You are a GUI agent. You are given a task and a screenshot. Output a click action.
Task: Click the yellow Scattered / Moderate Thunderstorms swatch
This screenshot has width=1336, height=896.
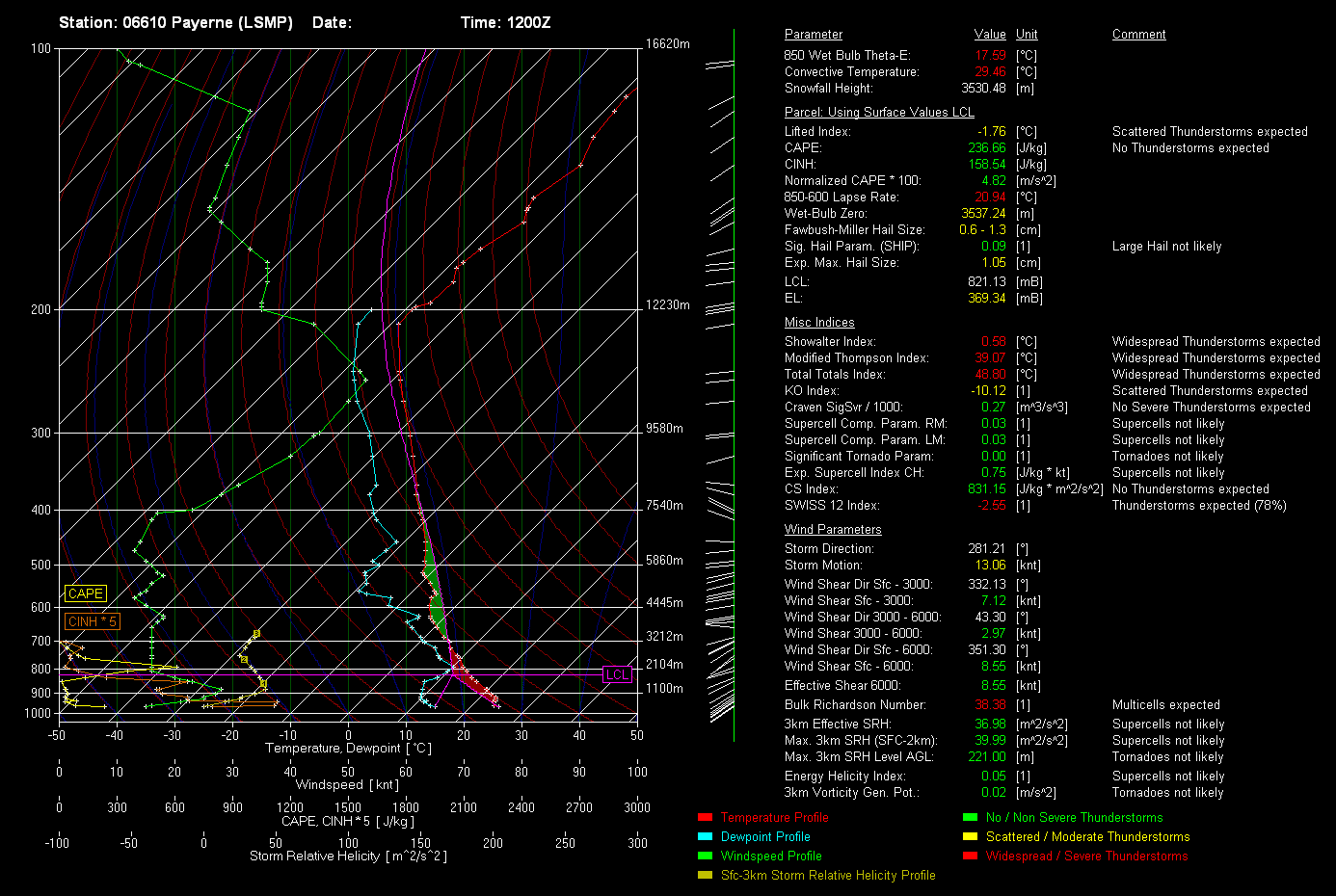click(x=970, y=836)
